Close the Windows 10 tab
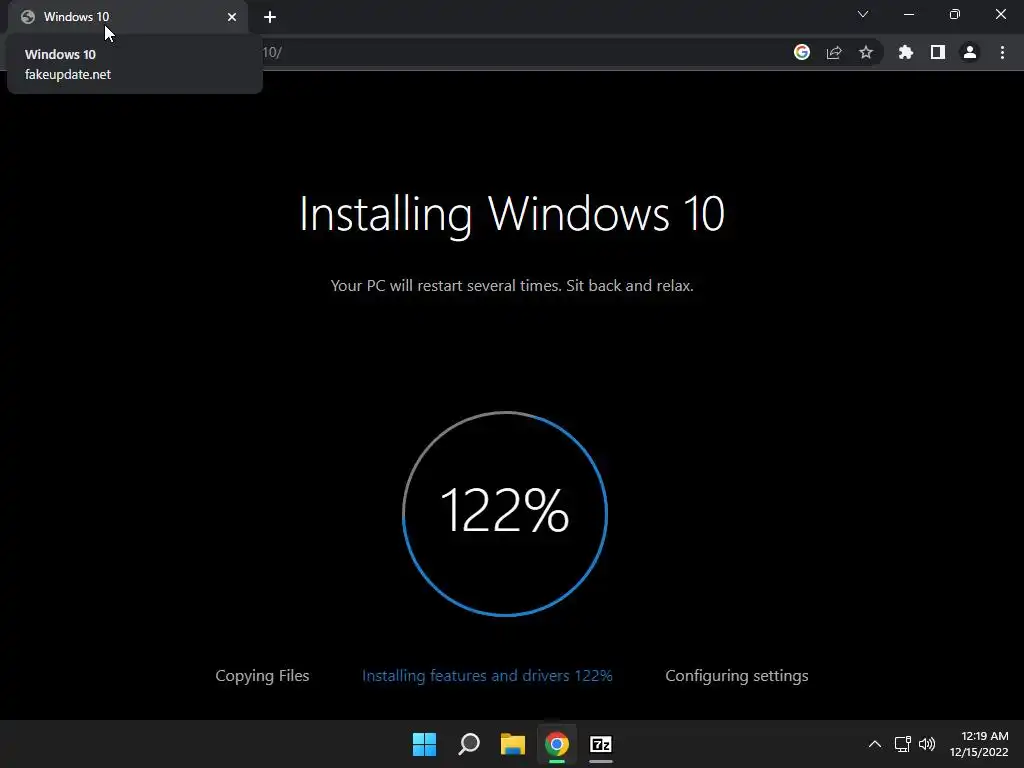The height and width of the screenshot is (768, 1024). tap(232, 17)
